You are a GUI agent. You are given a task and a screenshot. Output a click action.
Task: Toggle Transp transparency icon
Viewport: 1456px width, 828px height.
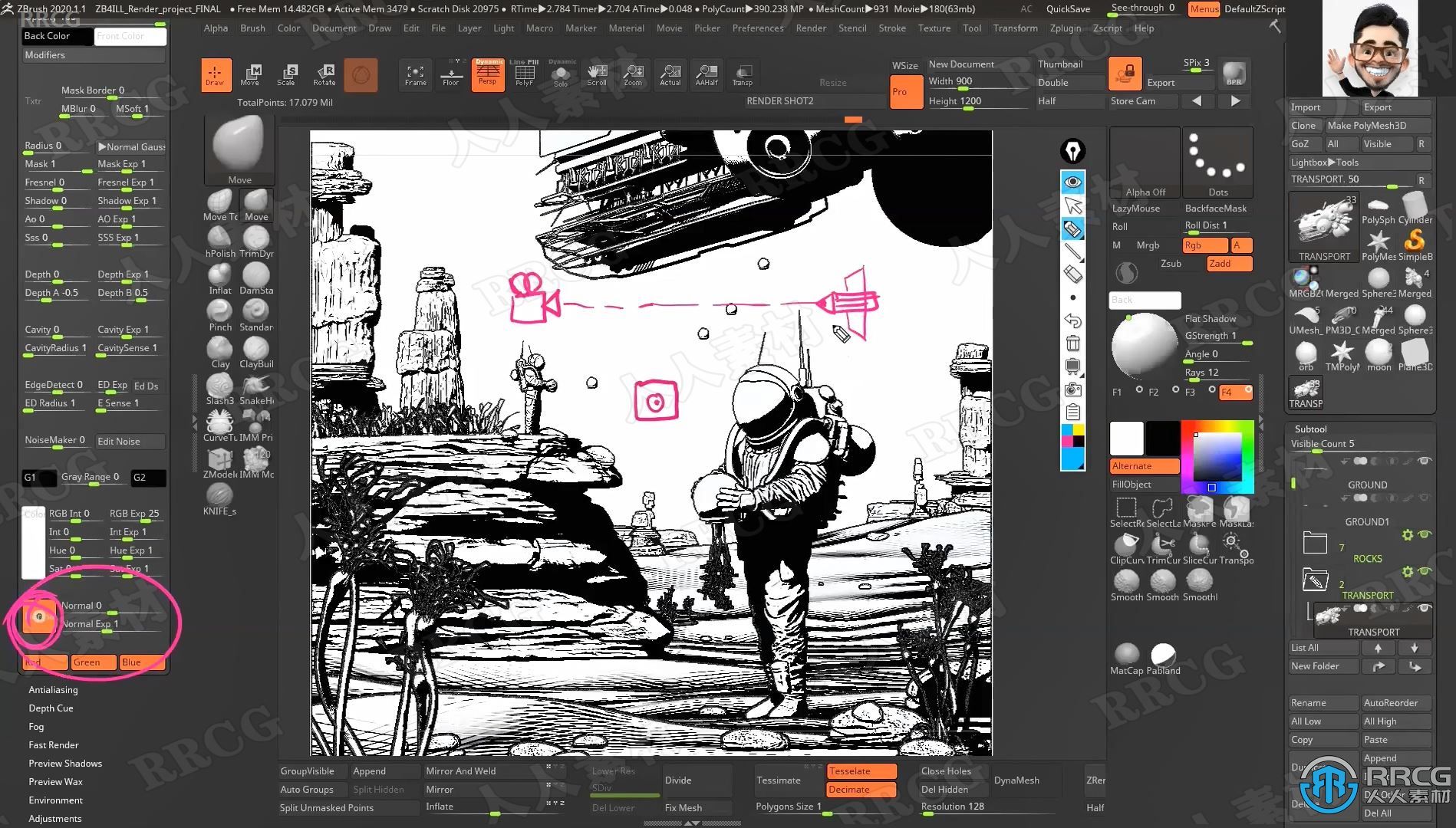click(743, 74)
